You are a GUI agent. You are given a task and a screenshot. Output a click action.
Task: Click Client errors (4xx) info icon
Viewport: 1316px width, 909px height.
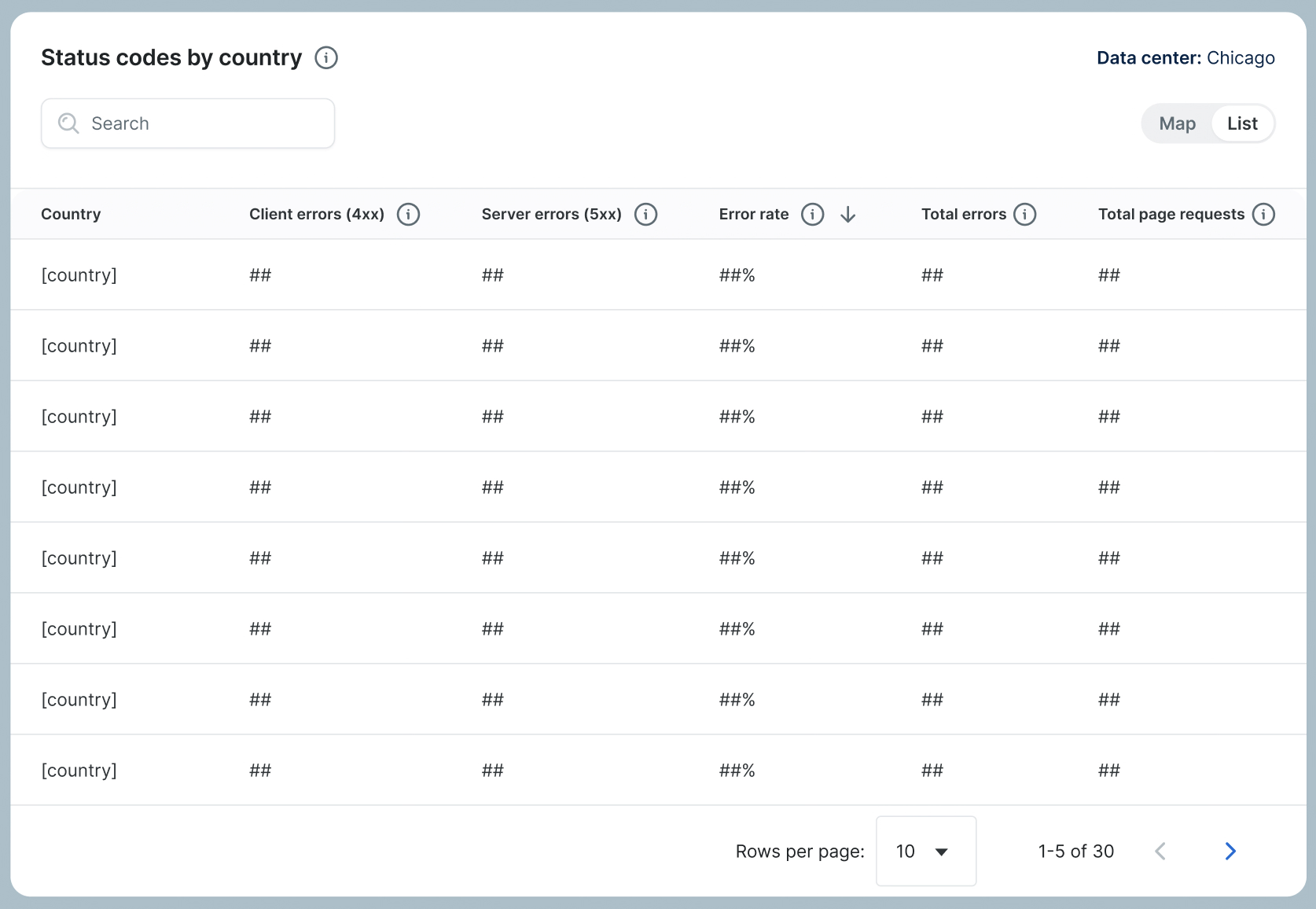coord(408,215)
